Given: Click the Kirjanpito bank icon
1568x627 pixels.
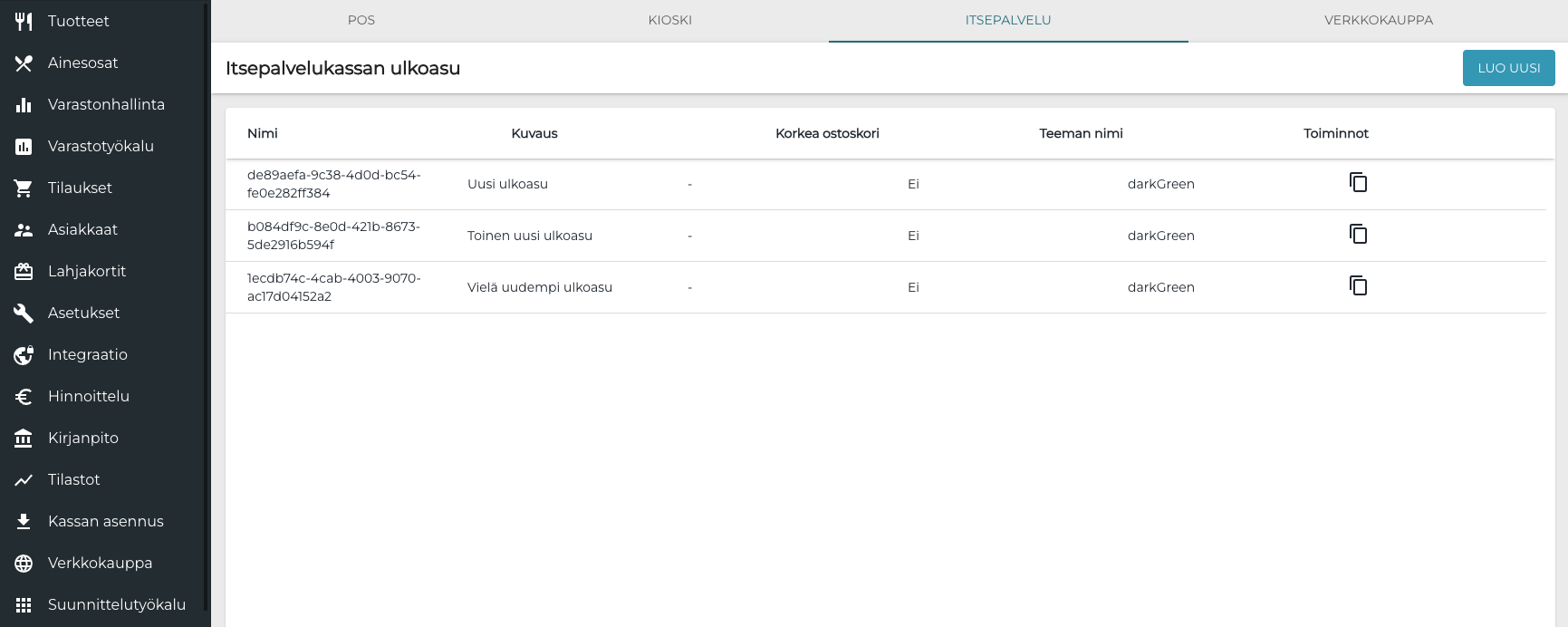Looking at the screenshot, I should 24,438.
